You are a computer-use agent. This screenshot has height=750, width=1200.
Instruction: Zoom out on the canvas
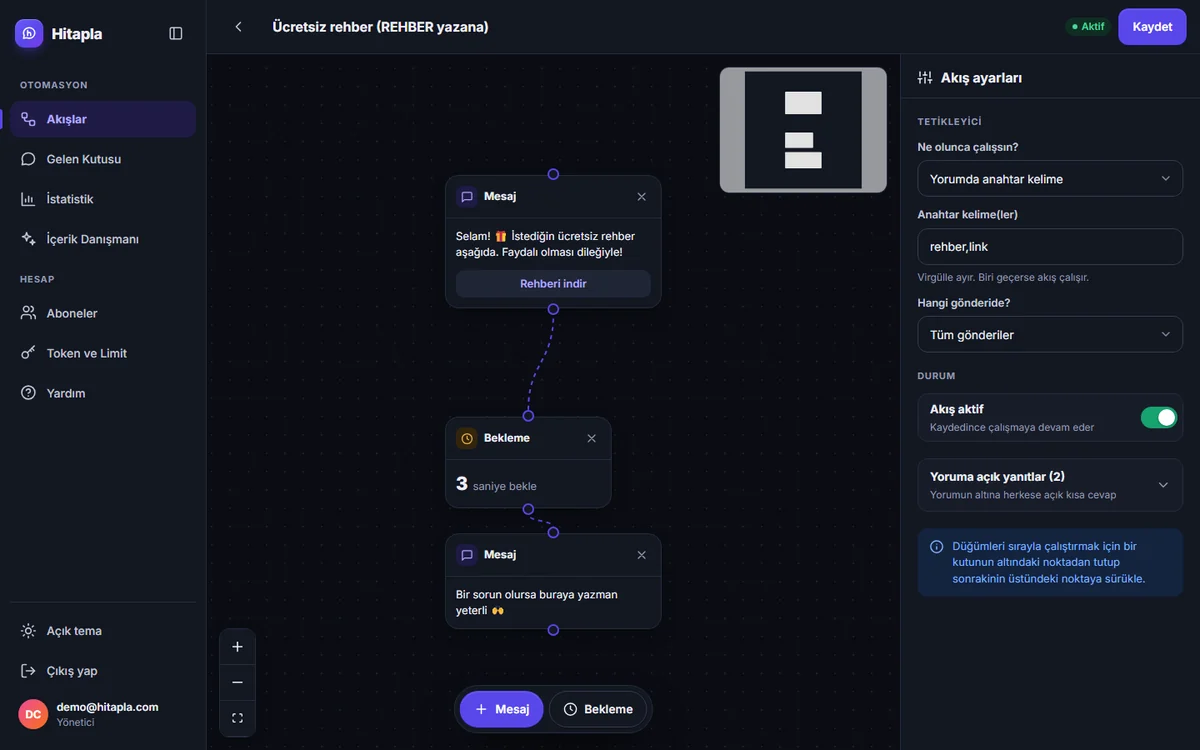click(237, 682)
